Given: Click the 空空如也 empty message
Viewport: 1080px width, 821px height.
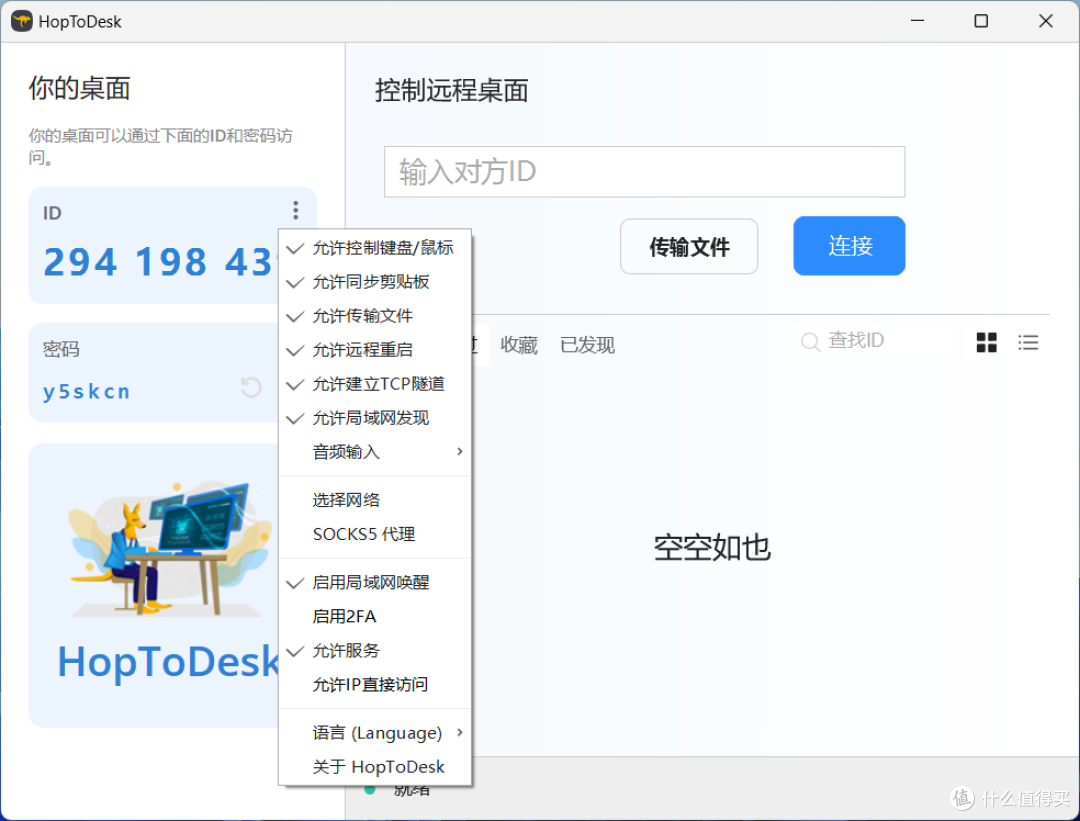Looking at the screenshot, I should click(x=712, y=548).
